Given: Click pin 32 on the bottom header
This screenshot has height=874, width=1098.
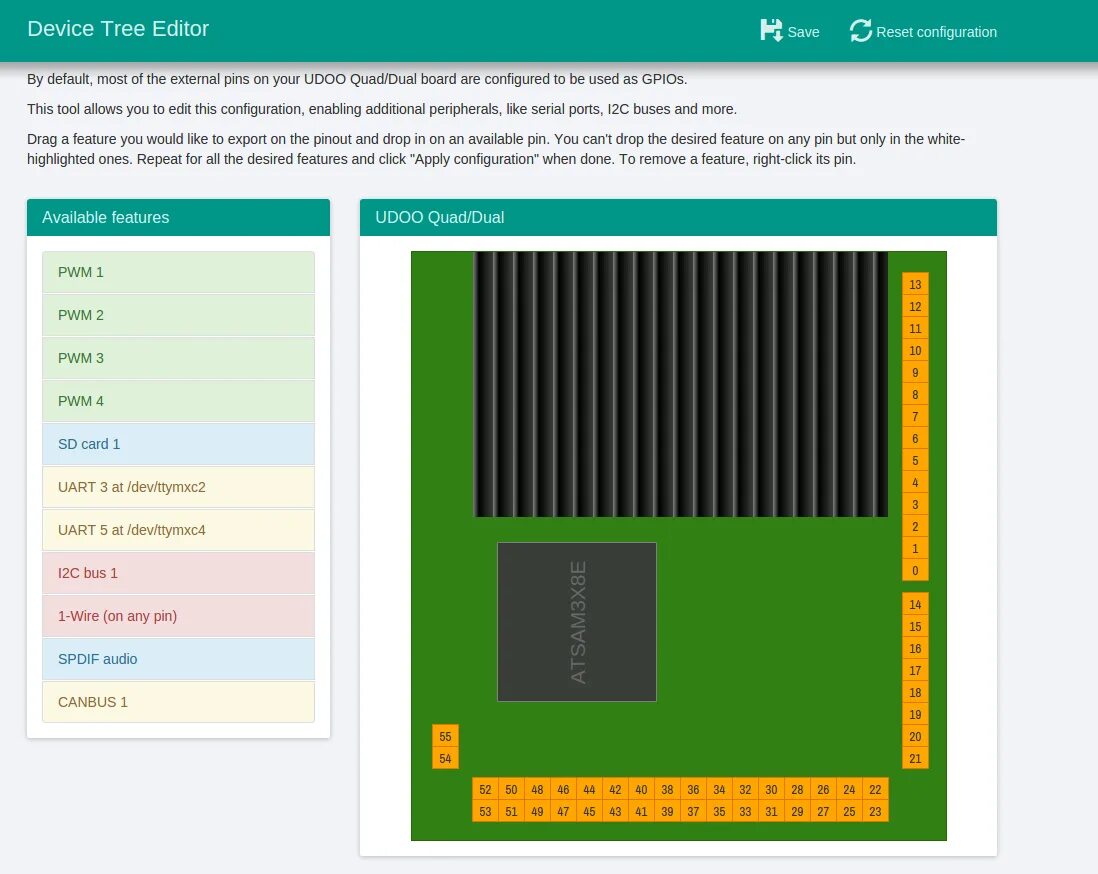Looking at the screenshot, I should pos(745,789).
